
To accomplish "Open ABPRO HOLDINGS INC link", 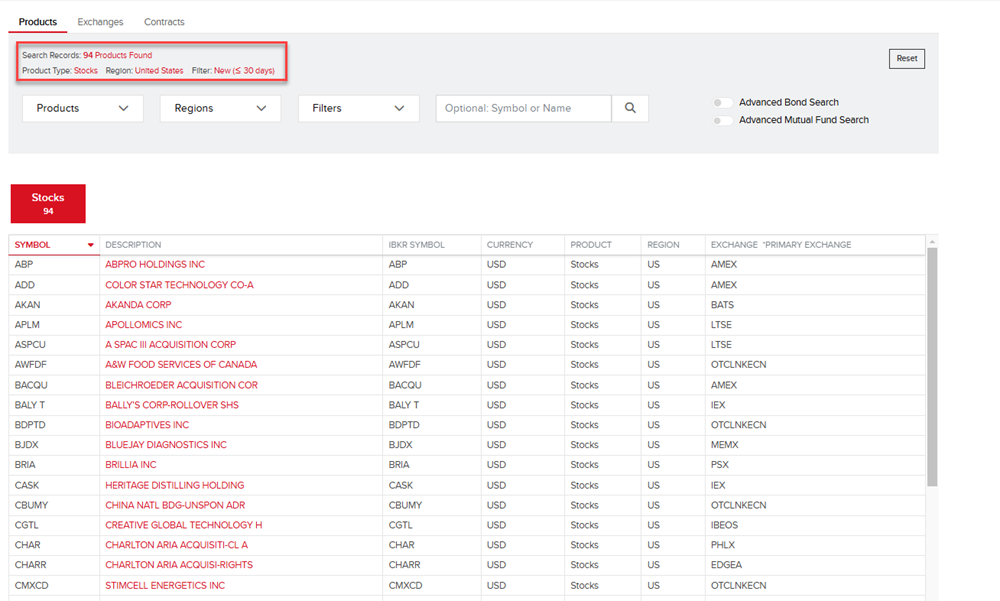I will (155, 265).
